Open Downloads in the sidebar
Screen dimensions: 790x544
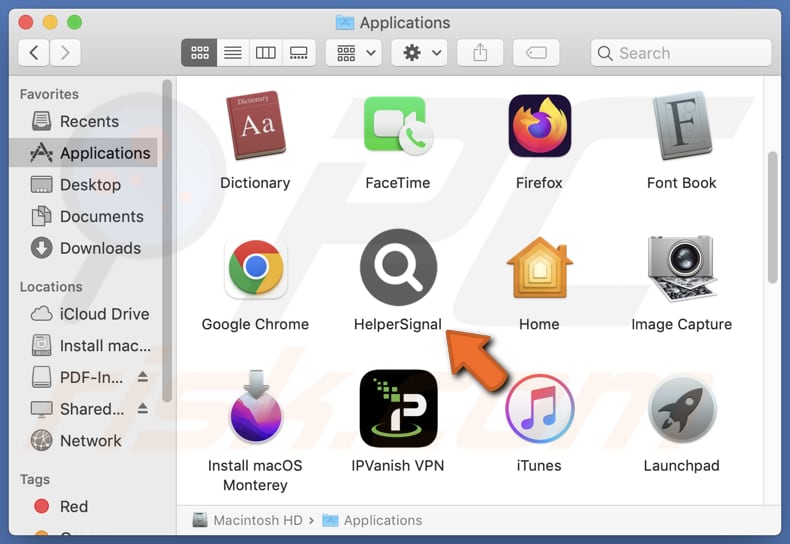coord(83,248)
